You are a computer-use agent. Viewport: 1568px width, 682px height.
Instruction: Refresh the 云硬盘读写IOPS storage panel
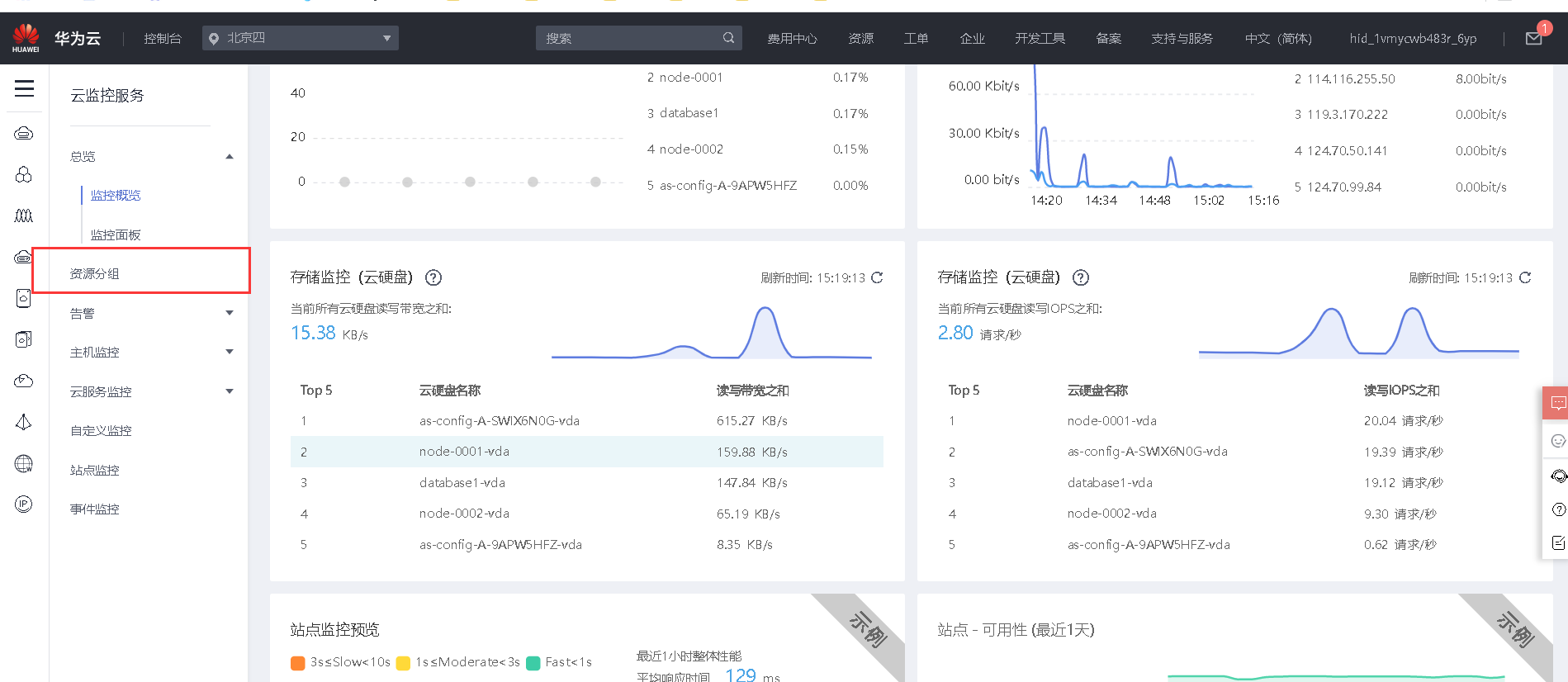coord(1525,277)
